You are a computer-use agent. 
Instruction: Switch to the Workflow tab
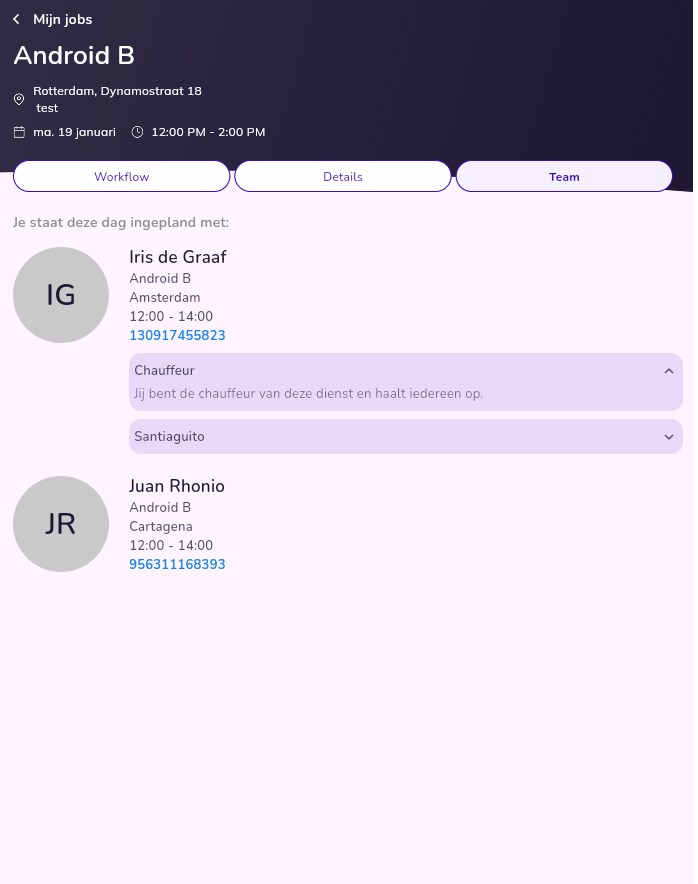(122, 177)
